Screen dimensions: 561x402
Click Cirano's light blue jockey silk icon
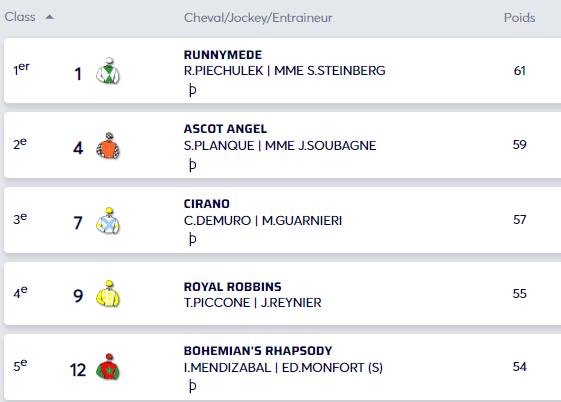pos(108,221)
